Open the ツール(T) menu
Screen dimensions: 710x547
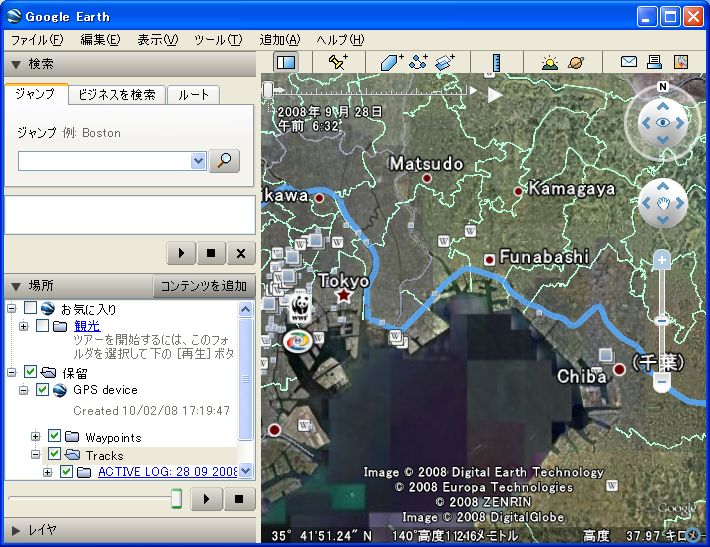[x=218, y=40]
